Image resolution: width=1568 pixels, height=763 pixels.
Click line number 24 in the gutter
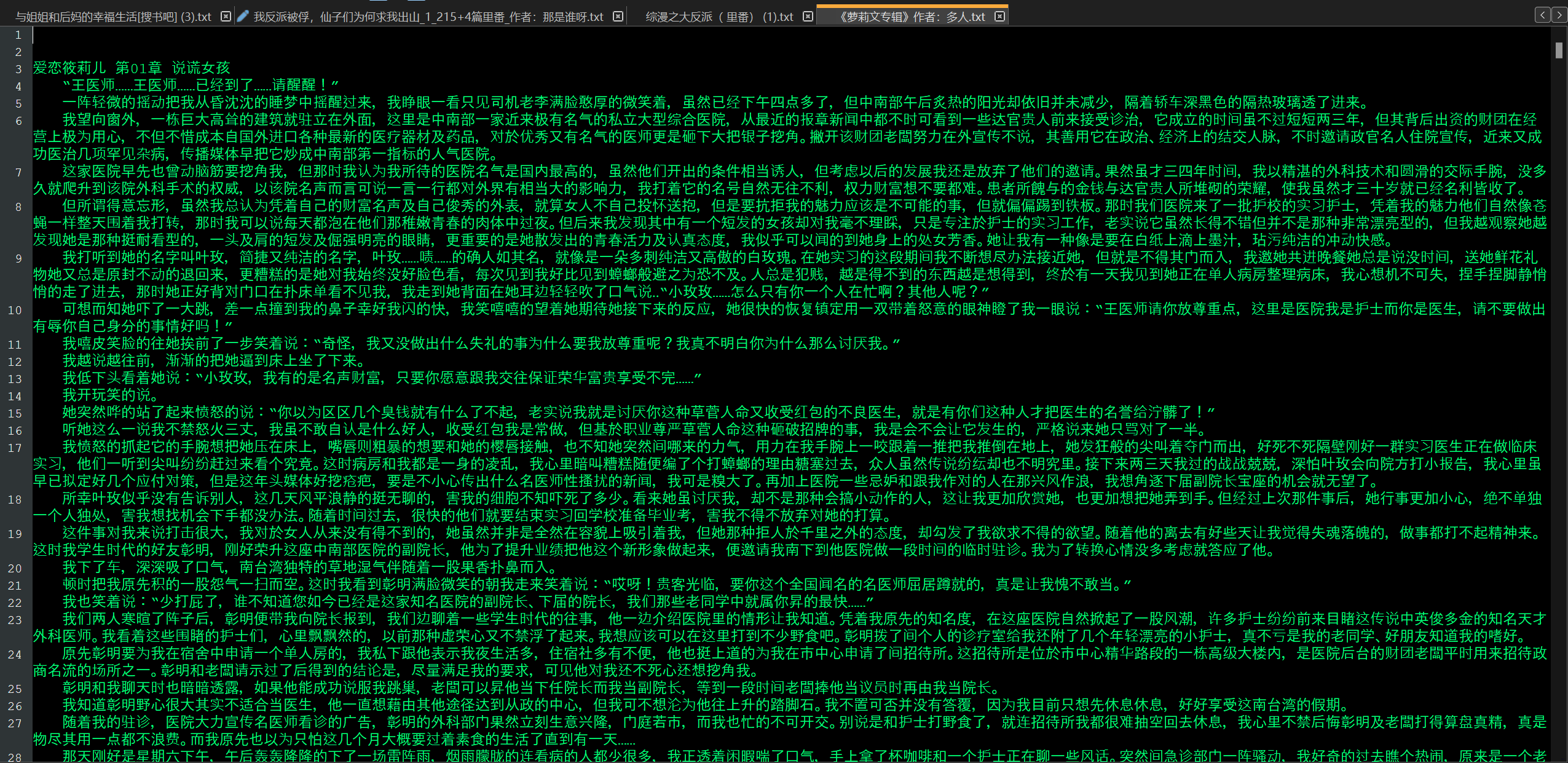15,654
